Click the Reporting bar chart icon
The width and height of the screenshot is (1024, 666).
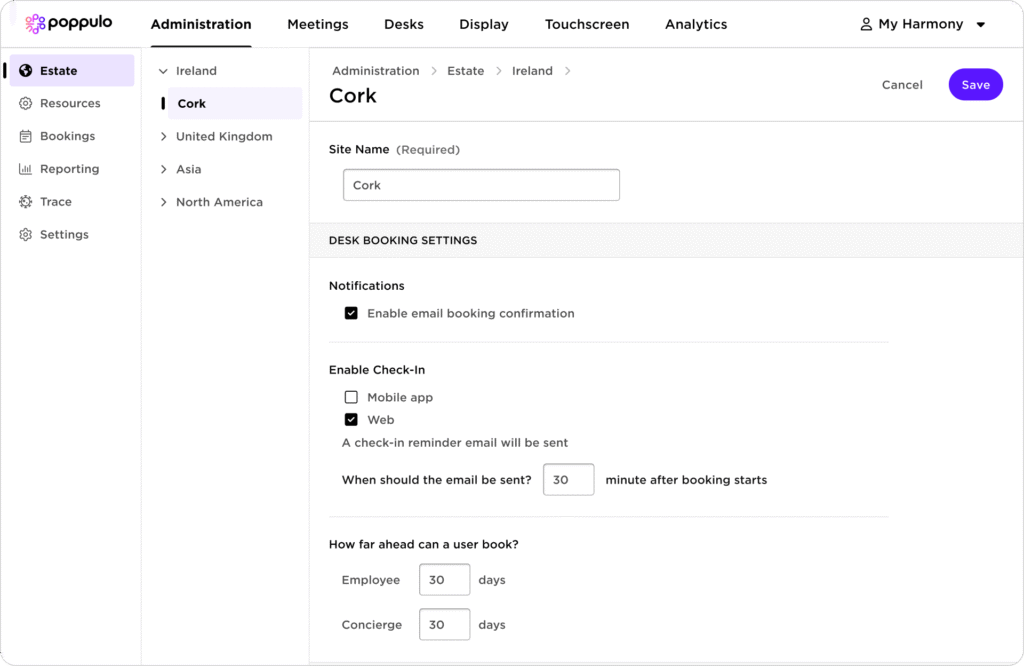tap(26, 169)
